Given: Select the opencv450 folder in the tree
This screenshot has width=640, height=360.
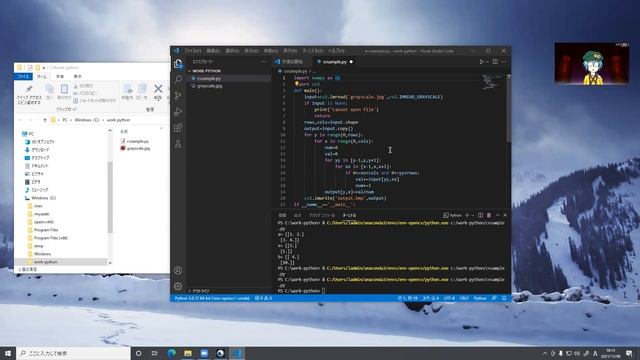Looking at the screenshot, I should coord(44,222).
